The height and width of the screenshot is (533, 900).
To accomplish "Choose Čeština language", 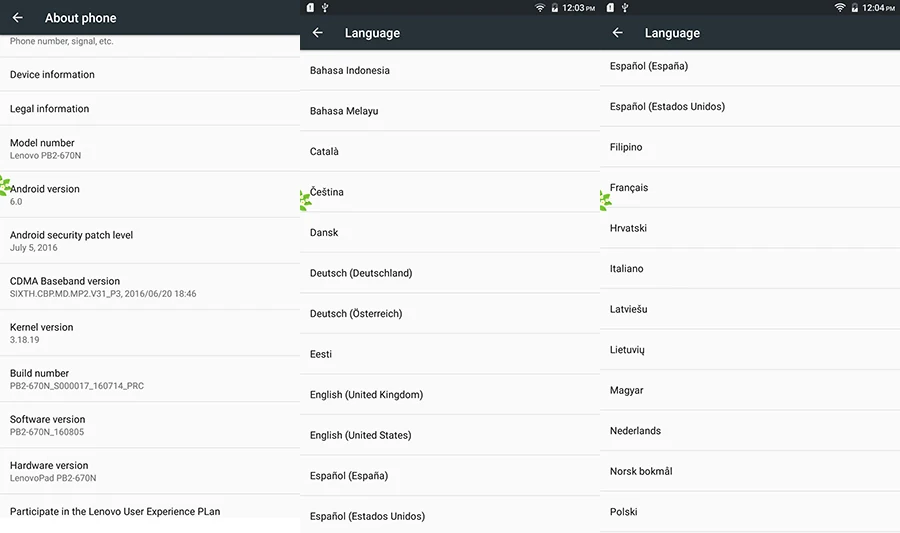I will pos(450,192).
